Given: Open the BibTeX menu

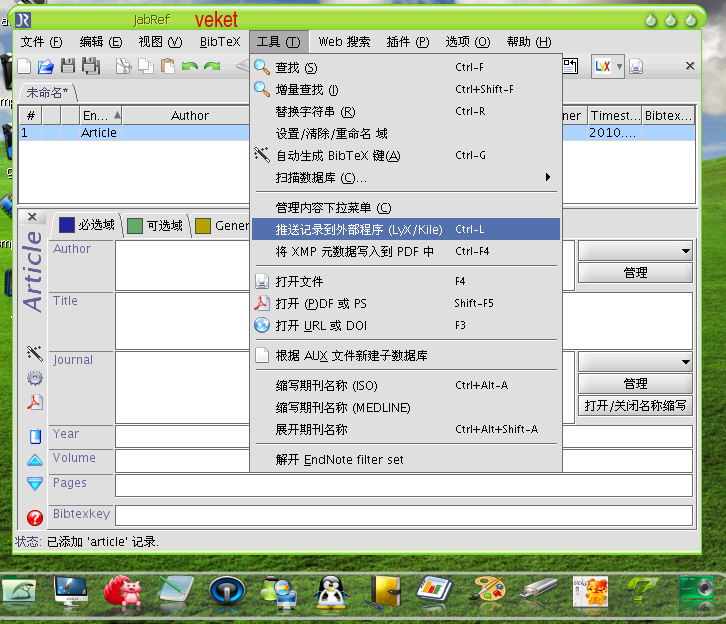Looking at the screenshot, I should pos(220,42).
